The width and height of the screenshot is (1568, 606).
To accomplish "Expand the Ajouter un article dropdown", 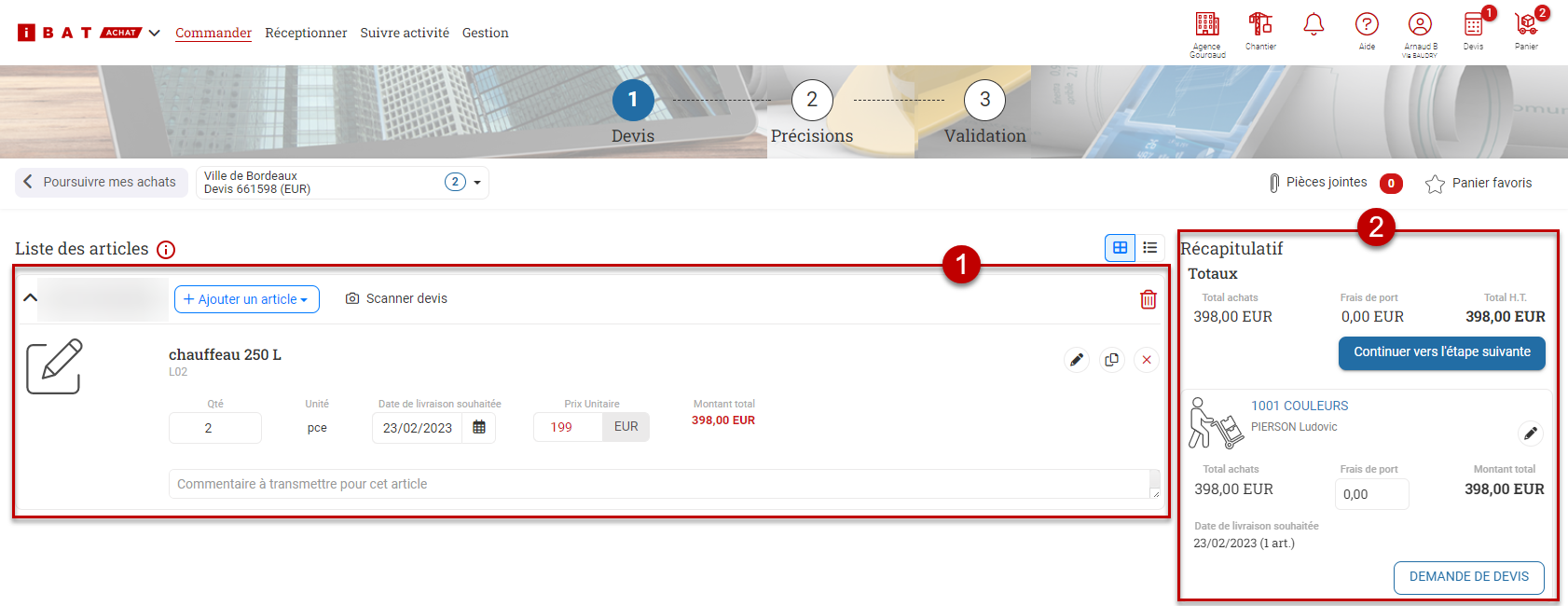I will click(247, 299).
